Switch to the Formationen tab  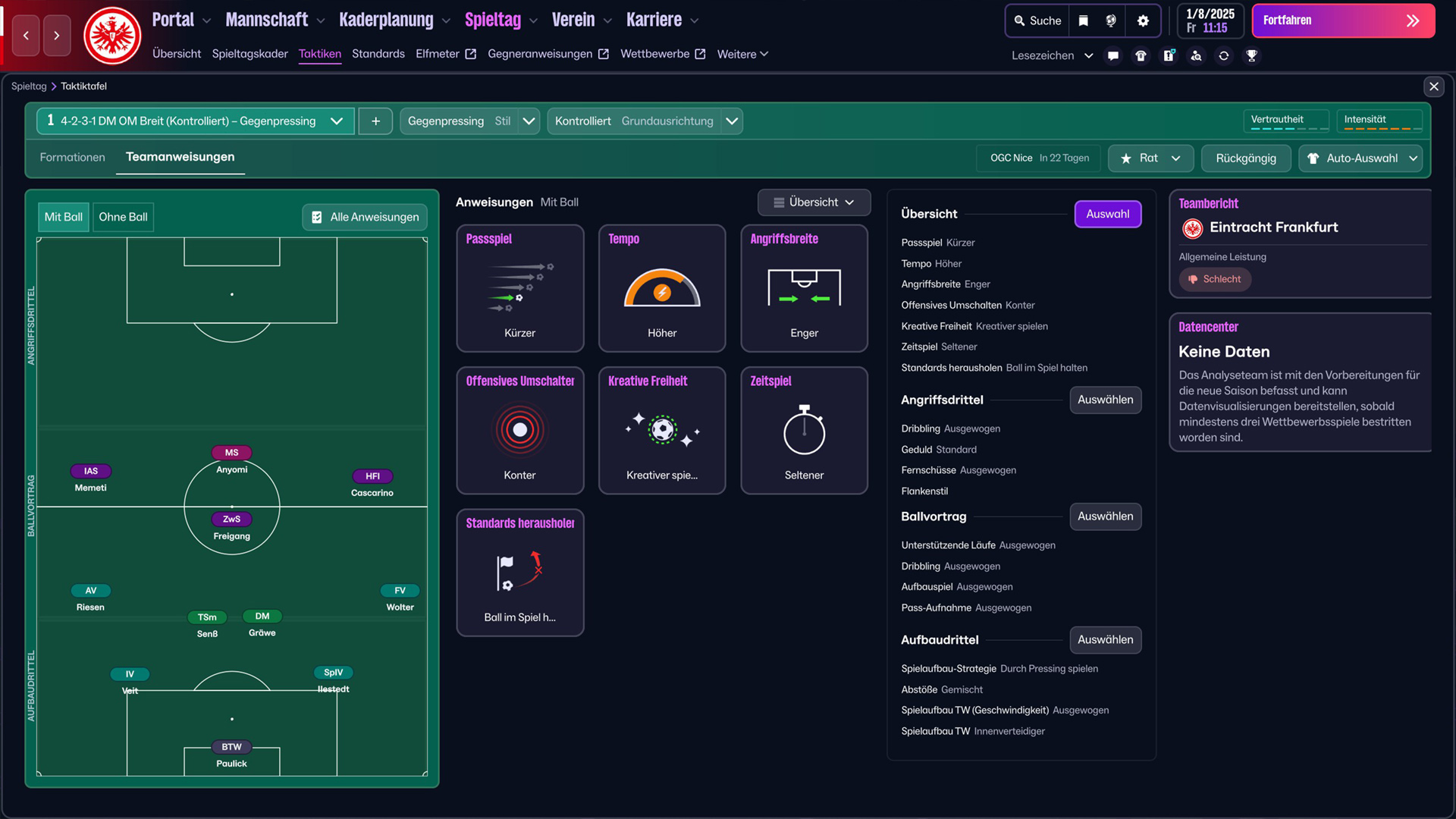[x=72, y=157]
